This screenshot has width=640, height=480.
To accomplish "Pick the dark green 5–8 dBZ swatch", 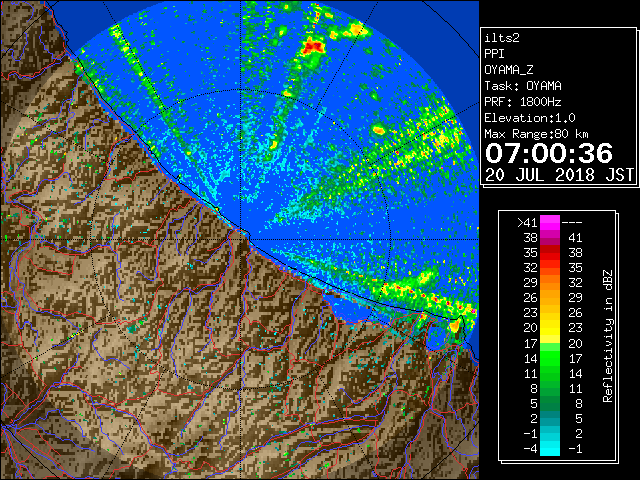I will tap(550, 403).
